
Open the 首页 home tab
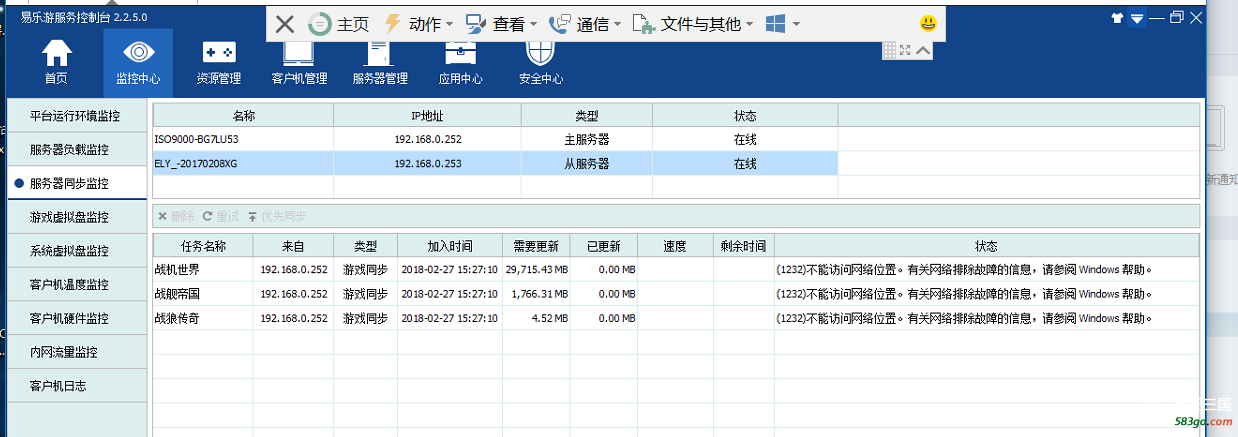click(56, 62)
